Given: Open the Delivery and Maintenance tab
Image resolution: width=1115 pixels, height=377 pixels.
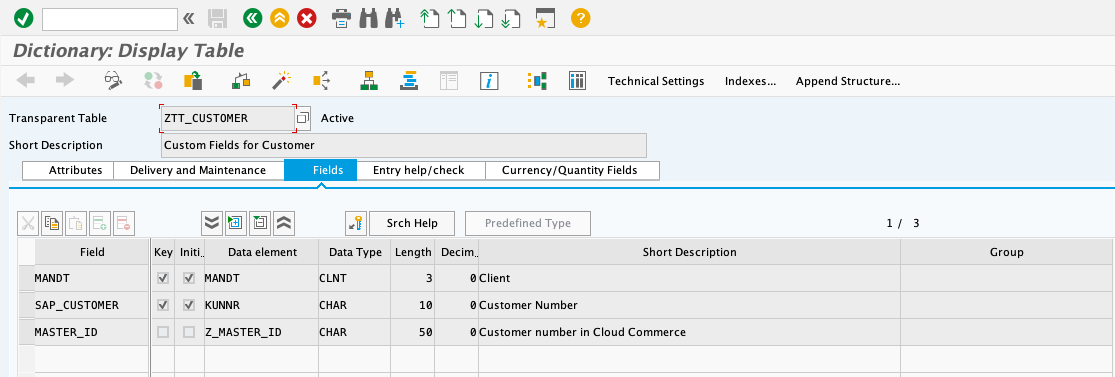Looking at the screenshot, I should (x=198, y=170).
